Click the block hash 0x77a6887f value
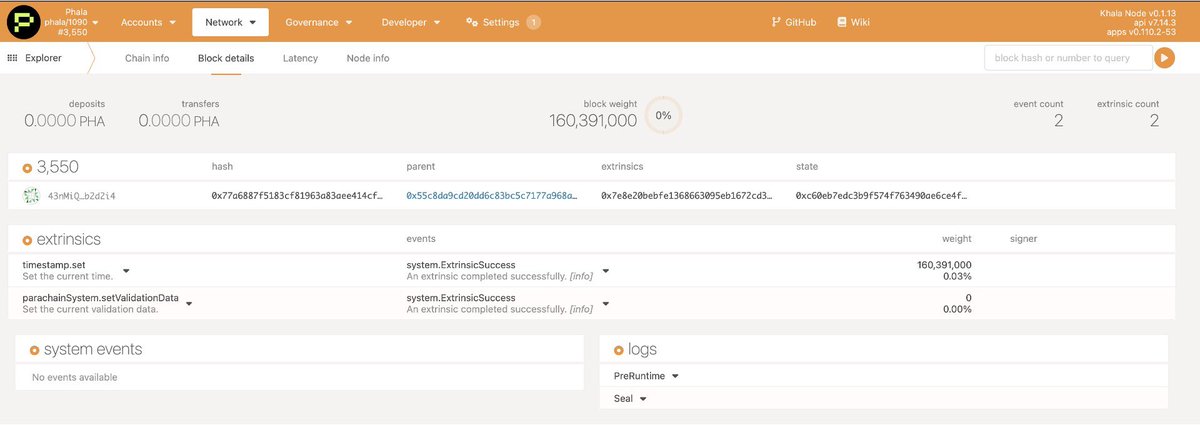This screenshot has height=425, width=1200. point(297,196)
